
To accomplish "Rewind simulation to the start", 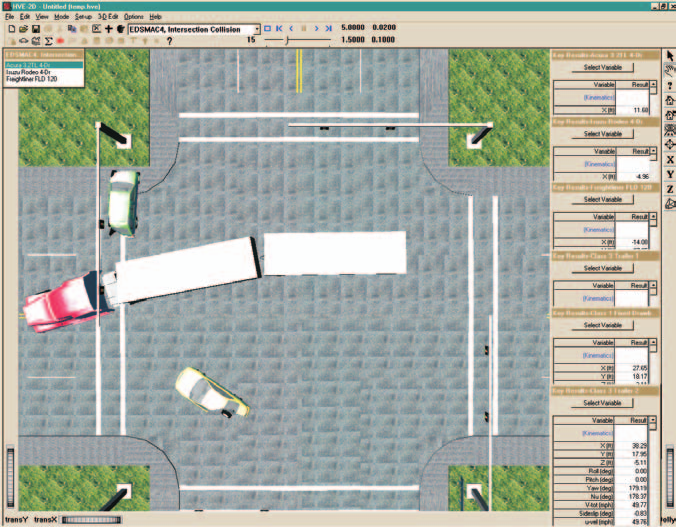I will pyautogui.click(x=279, y=28).
